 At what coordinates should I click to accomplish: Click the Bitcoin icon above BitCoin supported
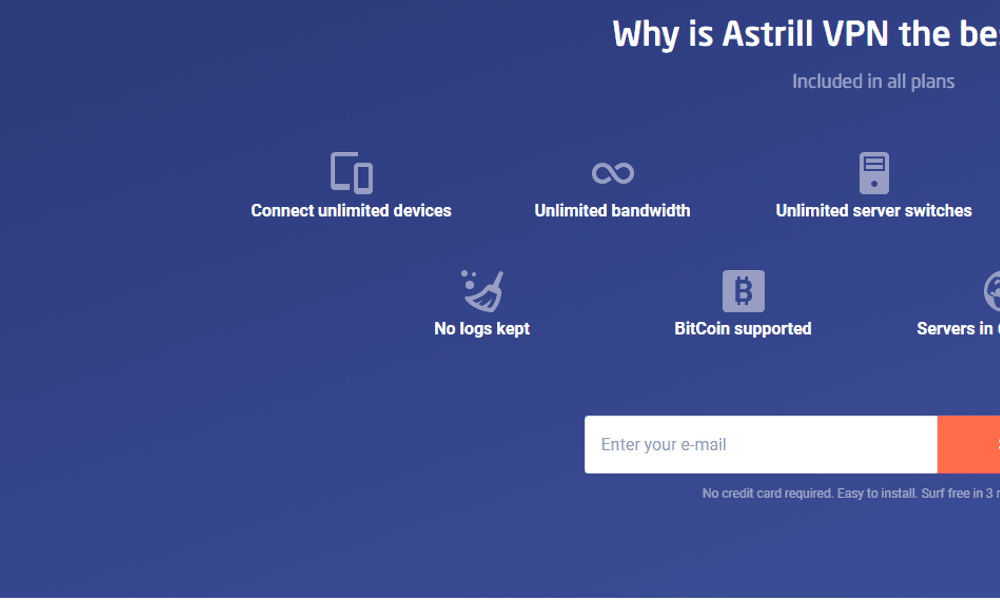[x=743, y=291]
